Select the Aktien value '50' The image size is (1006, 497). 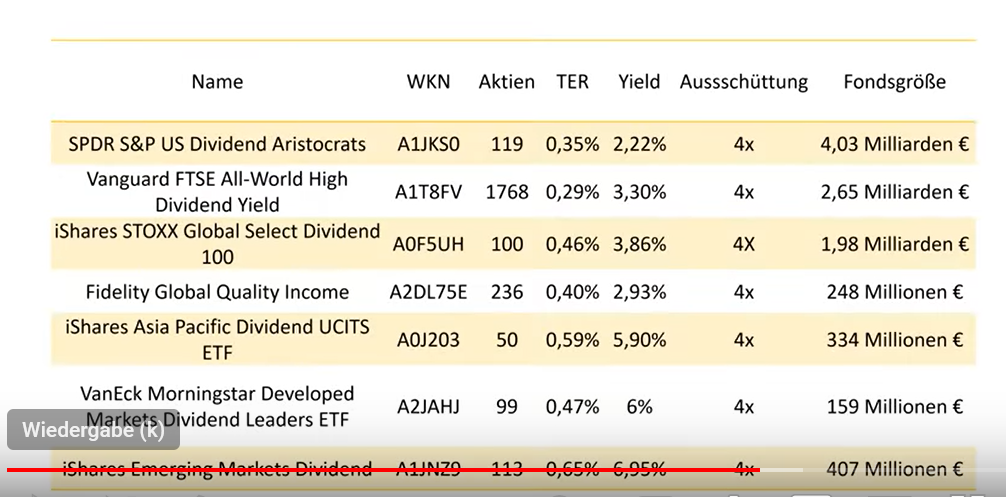[507, 340]
